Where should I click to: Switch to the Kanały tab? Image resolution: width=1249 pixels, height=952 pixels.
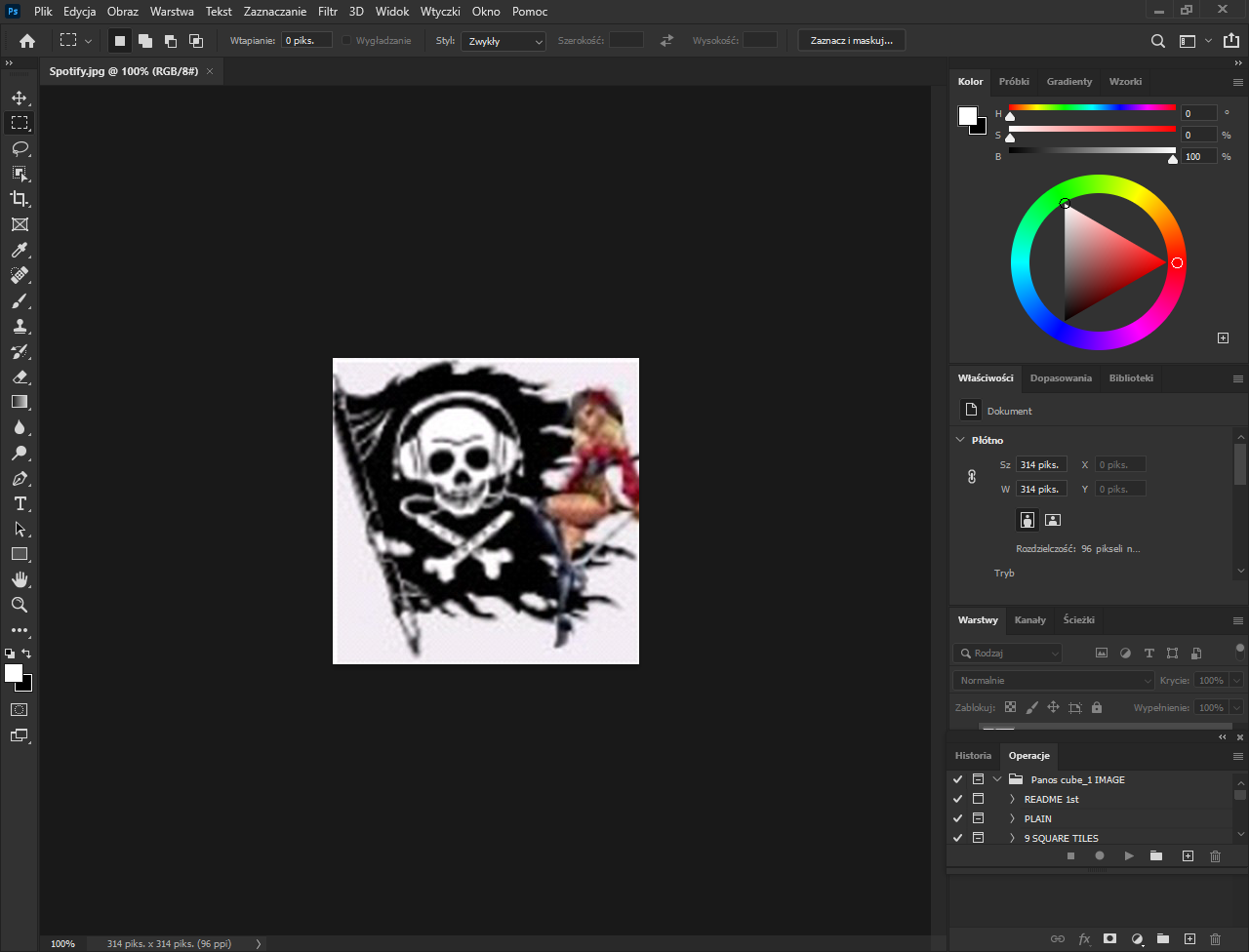point(1030,619)
